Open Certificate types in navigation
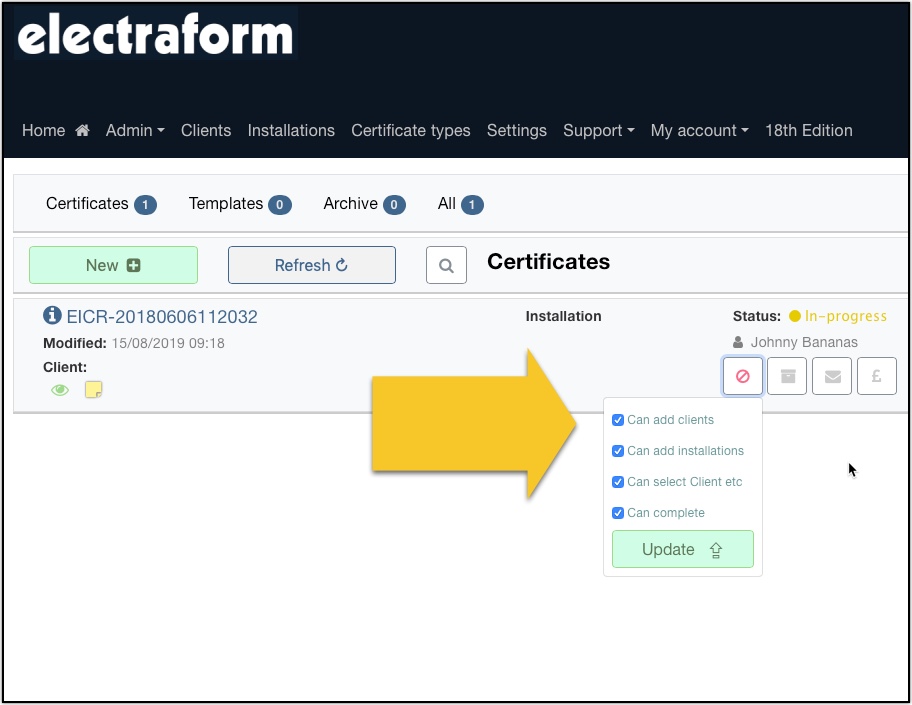This screenshot has width=912, height=705. coord(411,130)
